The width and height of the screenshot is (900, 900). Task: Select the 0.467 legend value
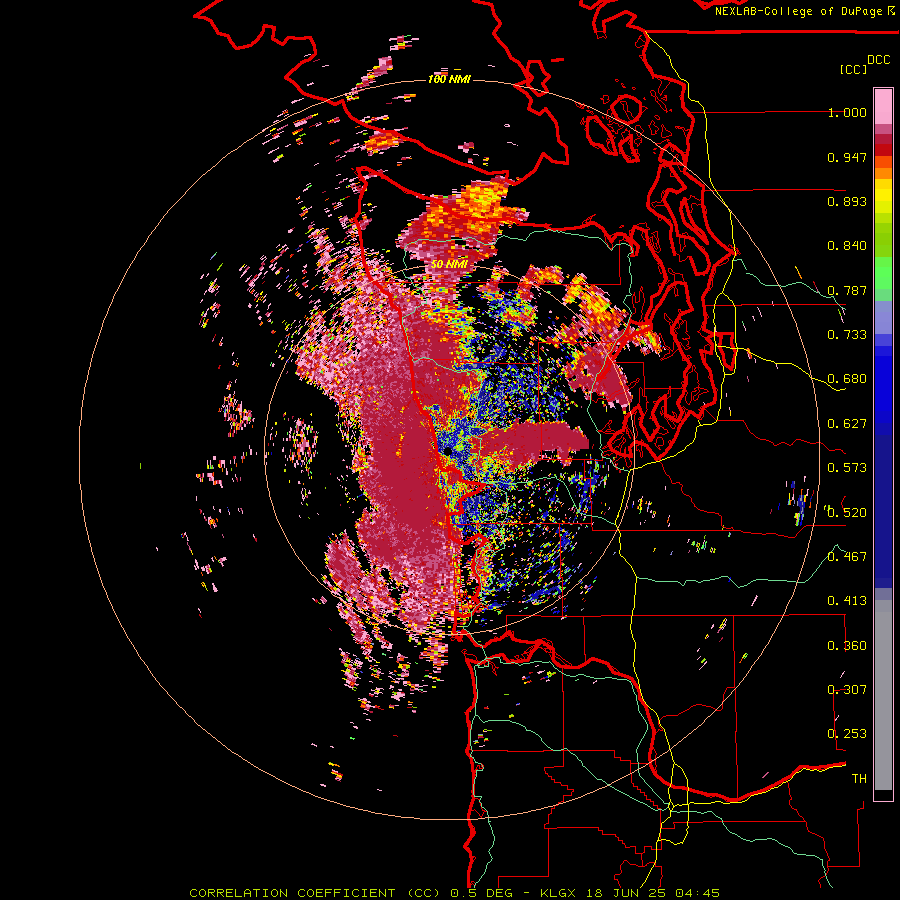point(847,557)
